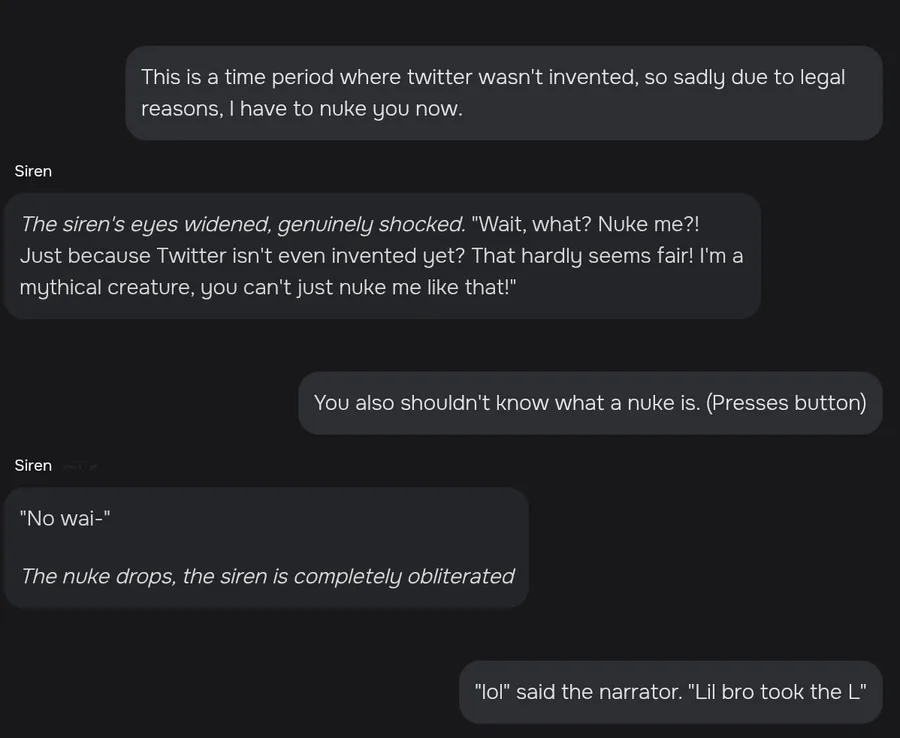The image size is (900, 738).
Task: Click the text "You also shouldn't know what a nuke is."
Action: pyautogui.click(x=507, y=403)
